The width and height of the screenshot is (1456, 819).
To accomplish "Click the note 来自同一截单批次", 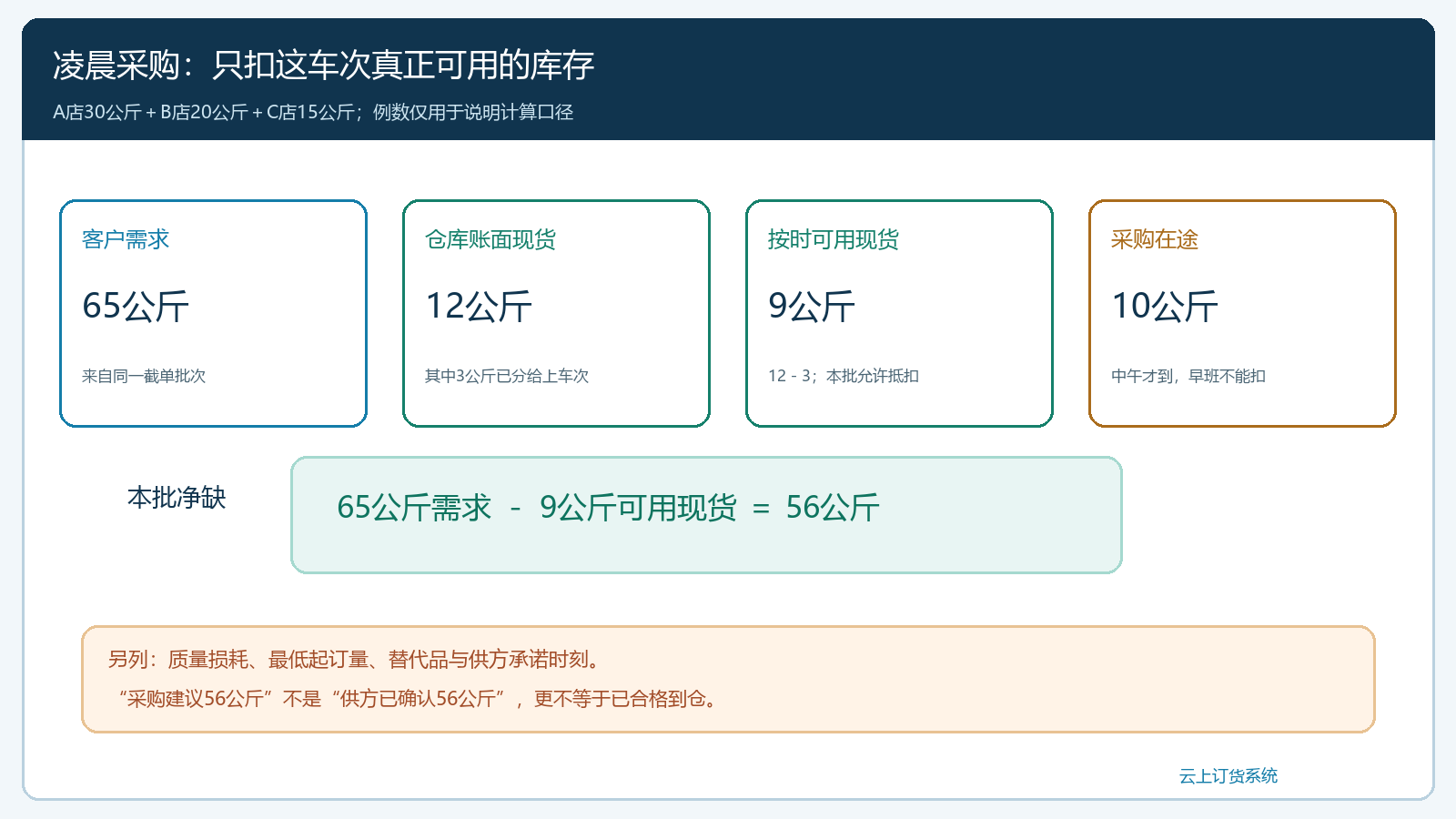I will pos(144,376).
